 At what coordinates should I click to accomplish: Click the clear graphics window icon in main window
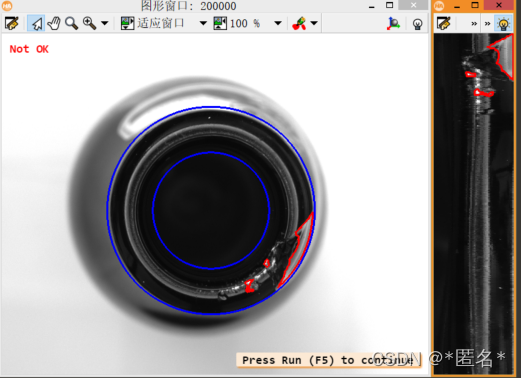[12, 23]
